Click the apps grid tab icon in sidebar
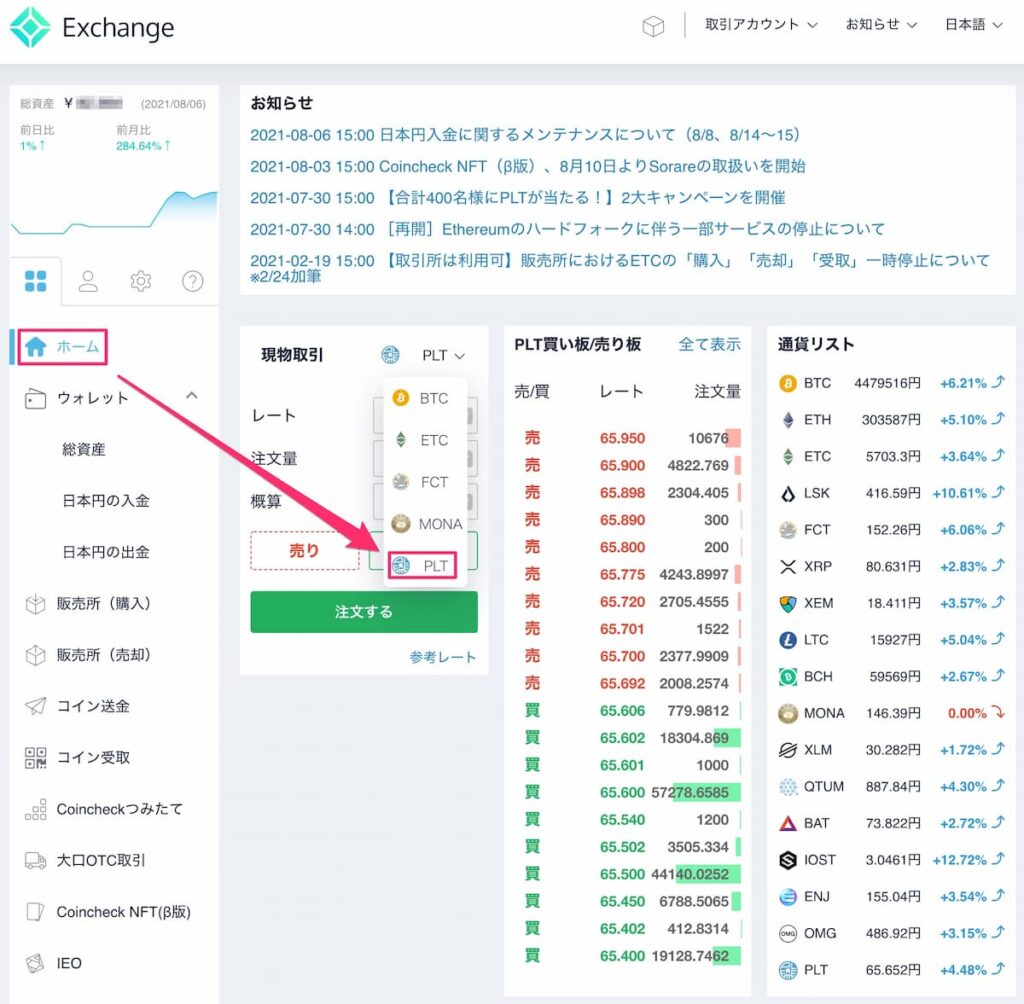 pos(36,281)
